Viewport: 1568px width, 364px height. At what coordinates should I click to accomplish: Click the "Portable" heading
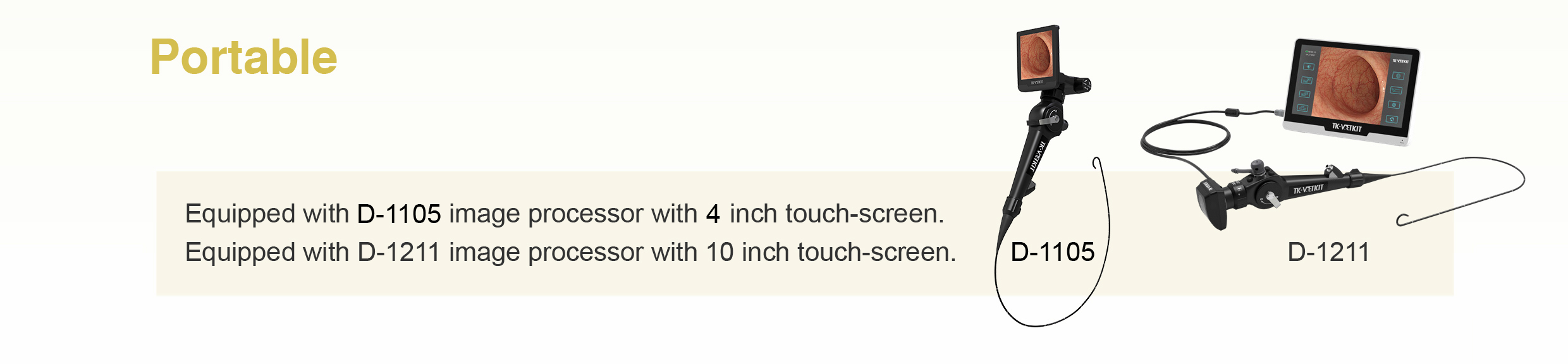pos(243,58)
